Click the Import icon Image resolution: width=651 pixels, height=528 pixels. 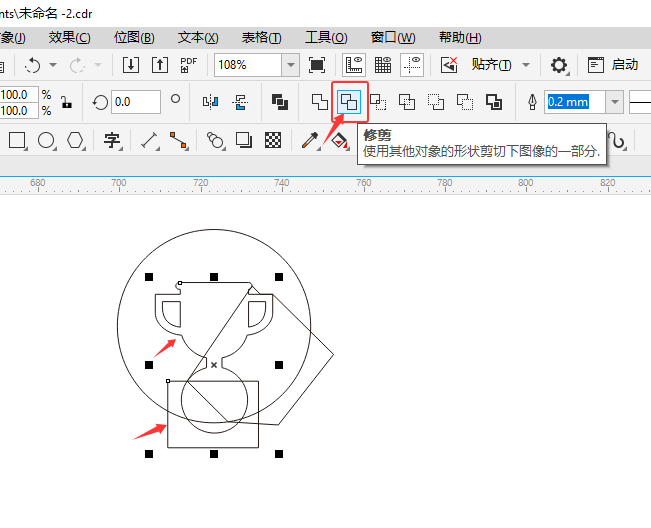tap(131, 65)
